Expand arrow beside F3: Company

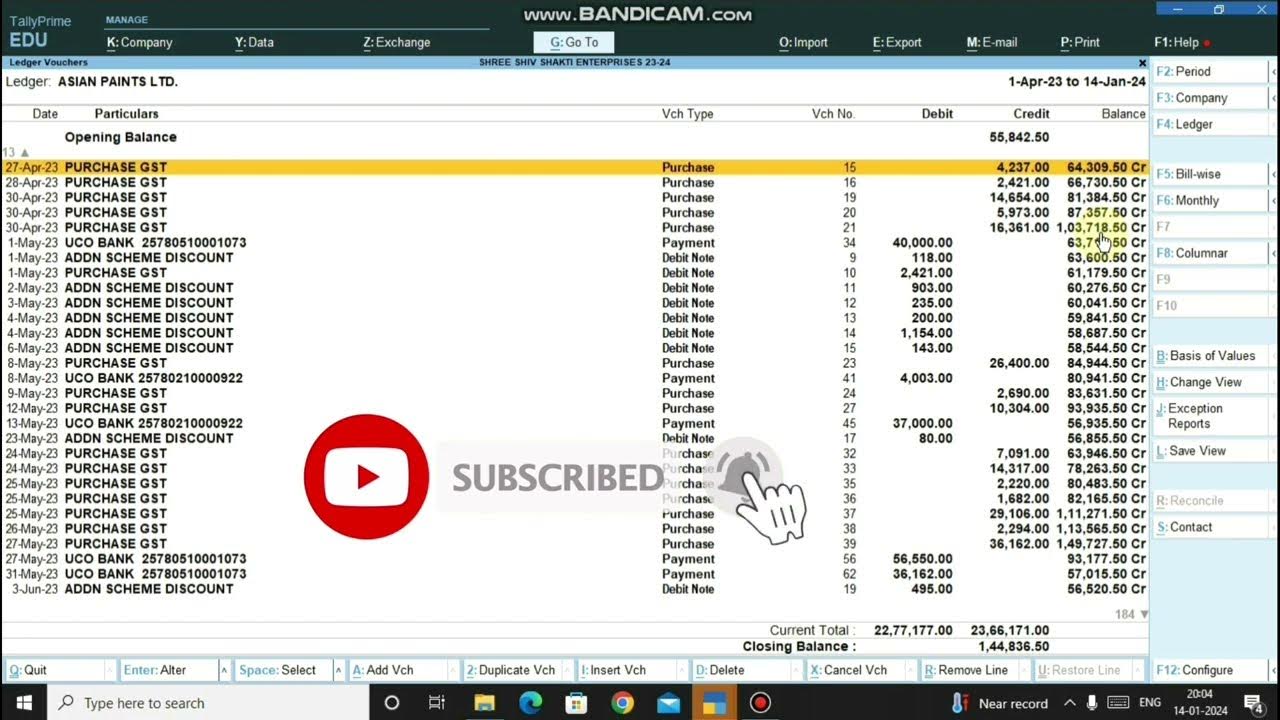1273,98
